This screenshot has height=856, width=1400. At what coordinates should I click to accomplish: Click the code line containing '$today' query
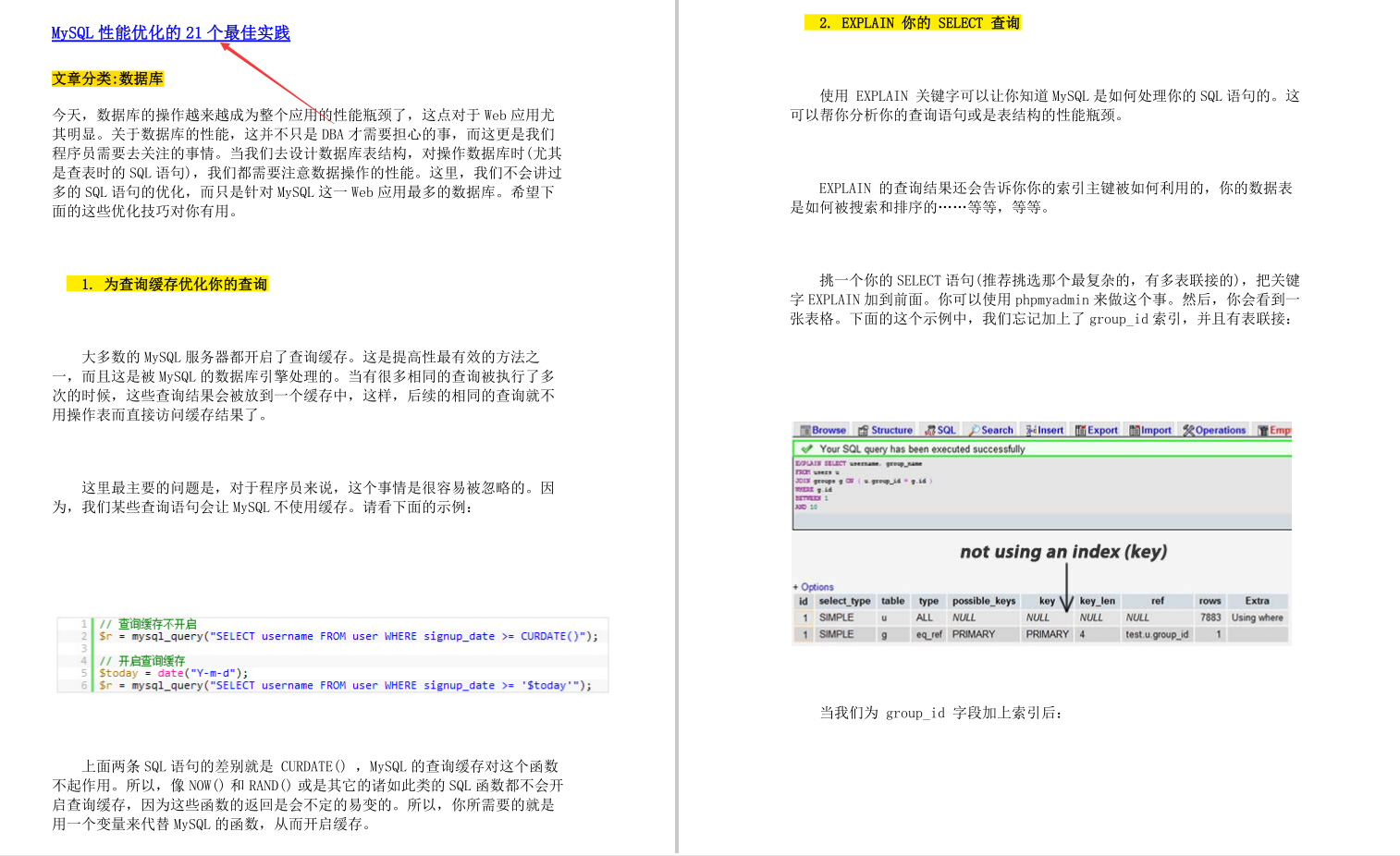coord(345,686)
